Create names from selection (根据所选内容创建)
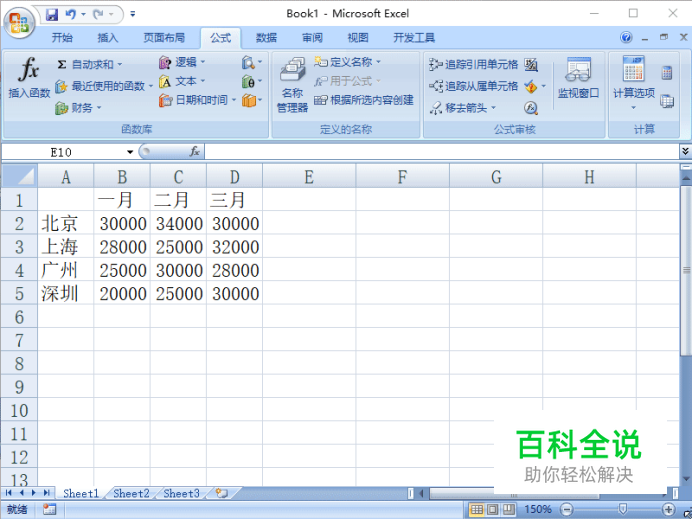692x519 pixels. pyautogui.click(x=364, y=100)
